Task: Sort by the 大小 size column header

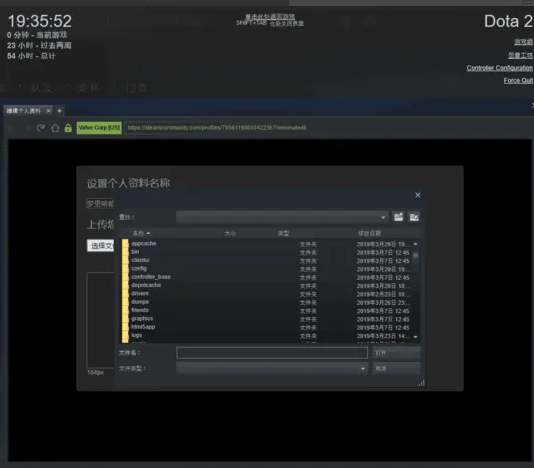Action: pyautogui.click(x=230, y=233)
